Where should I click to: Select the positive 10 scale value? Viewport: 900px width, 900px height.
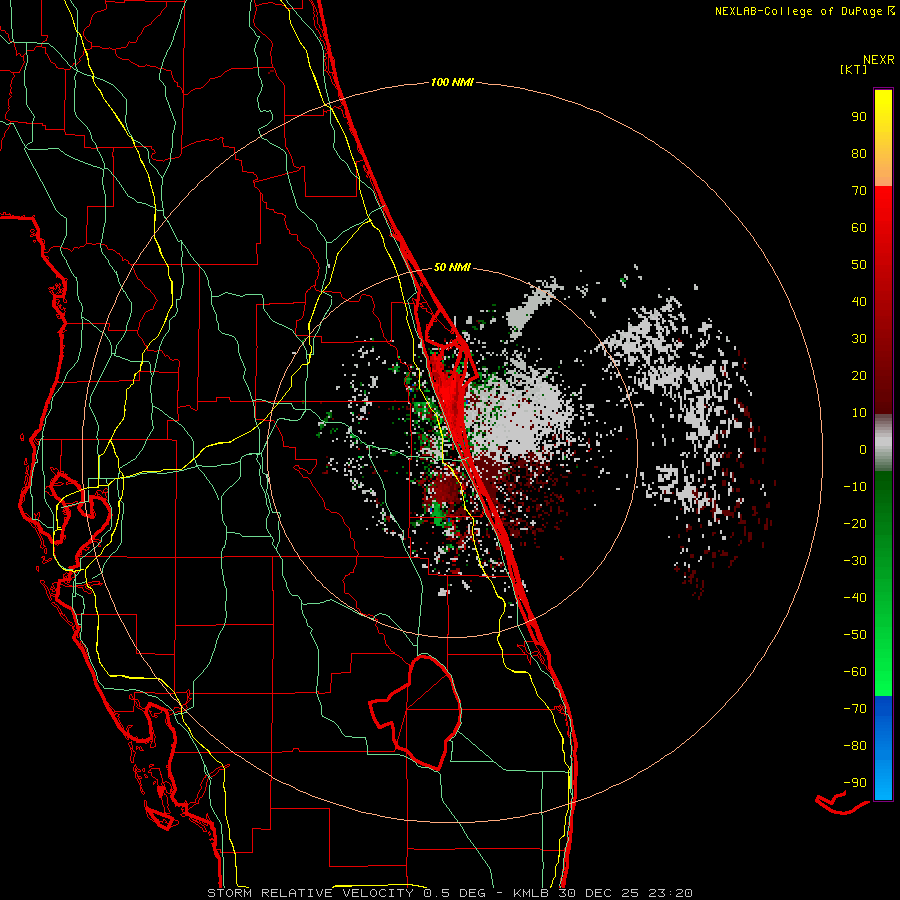[x=859, y=413]
